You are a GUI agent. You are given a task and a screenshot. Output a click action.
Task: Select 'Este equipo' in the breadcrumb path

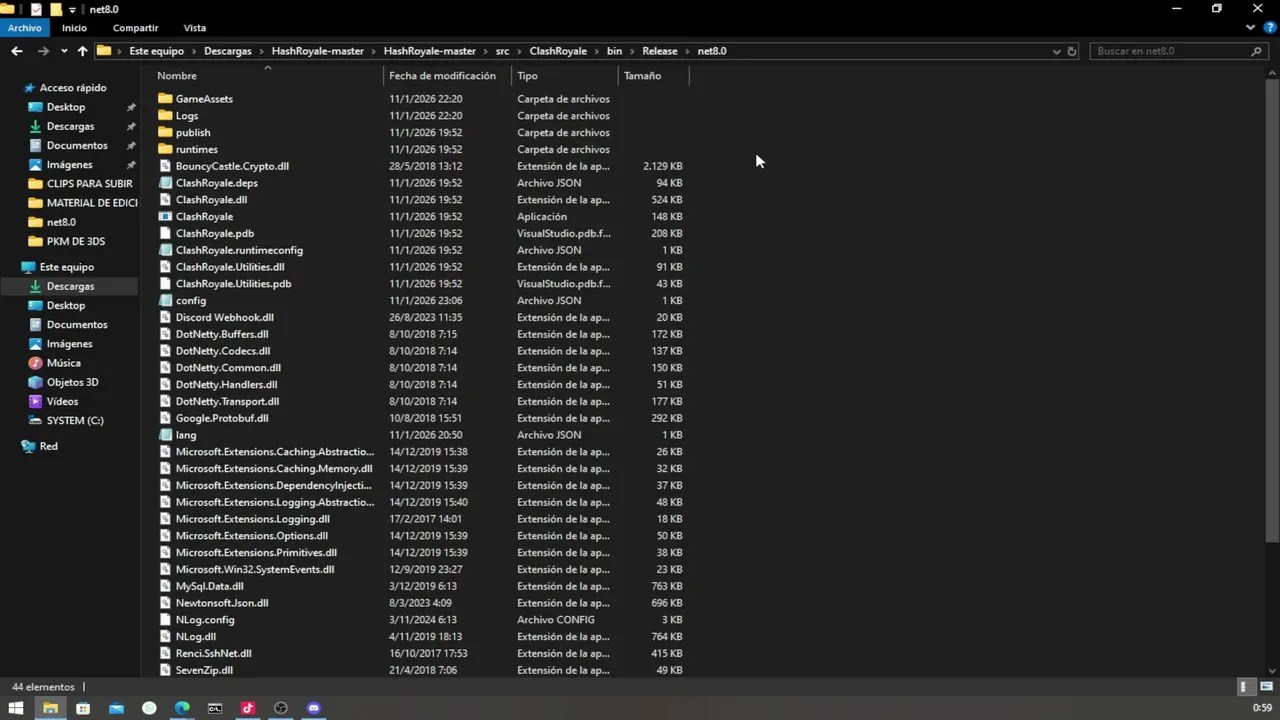point(157,51)
